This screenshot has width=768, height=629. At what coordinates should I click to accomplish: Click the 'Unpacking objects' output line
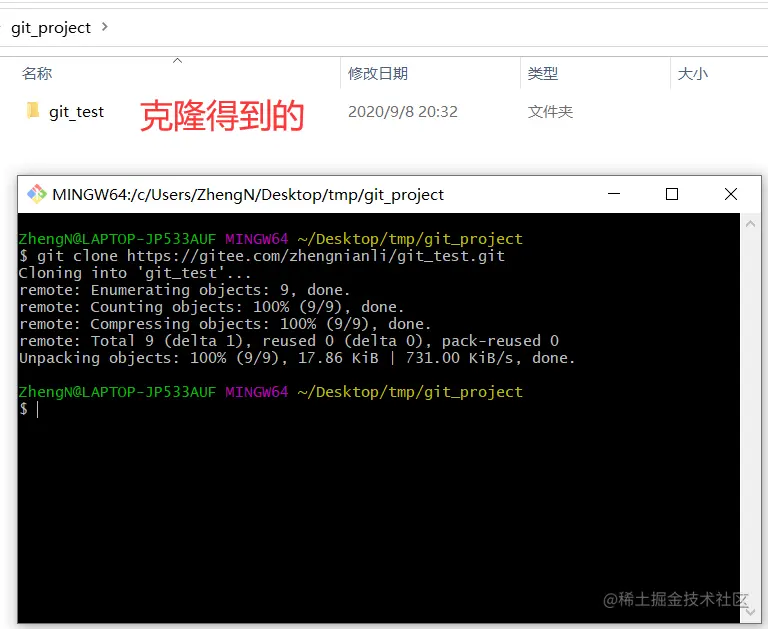tap(297, 358)
